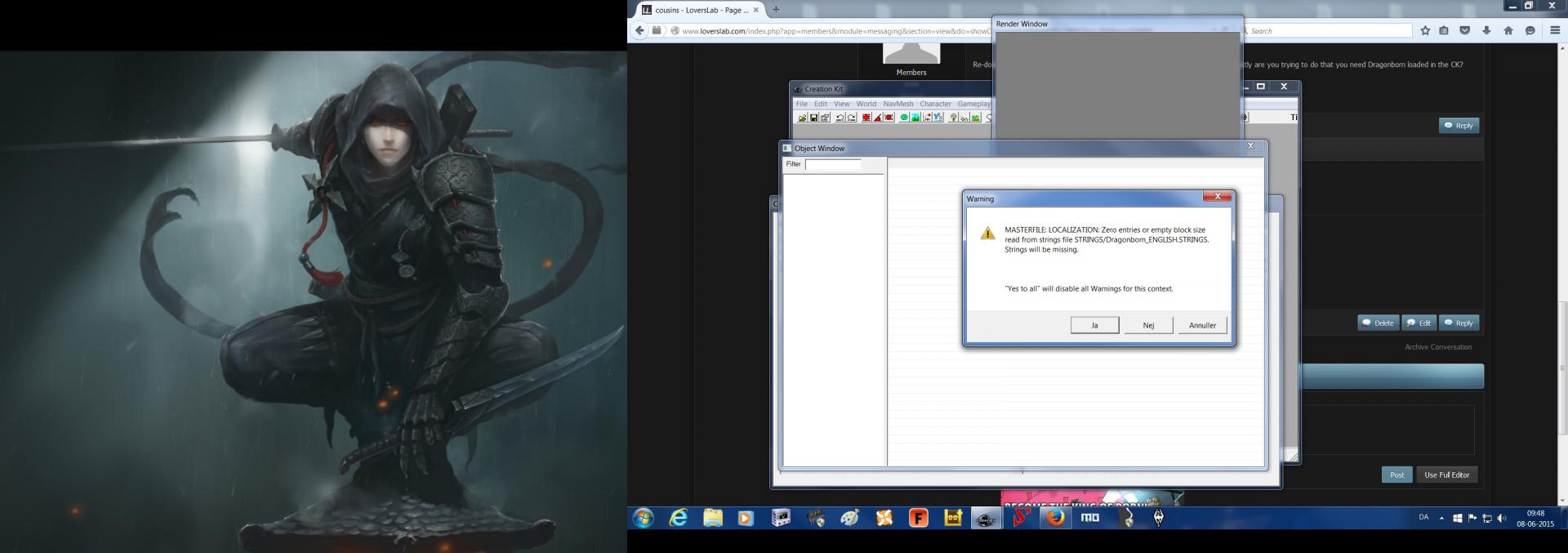1568x553 pixels.
Task: Click the green circle toolbar icon in Creation Kit
Action: (x=904, y=118)
